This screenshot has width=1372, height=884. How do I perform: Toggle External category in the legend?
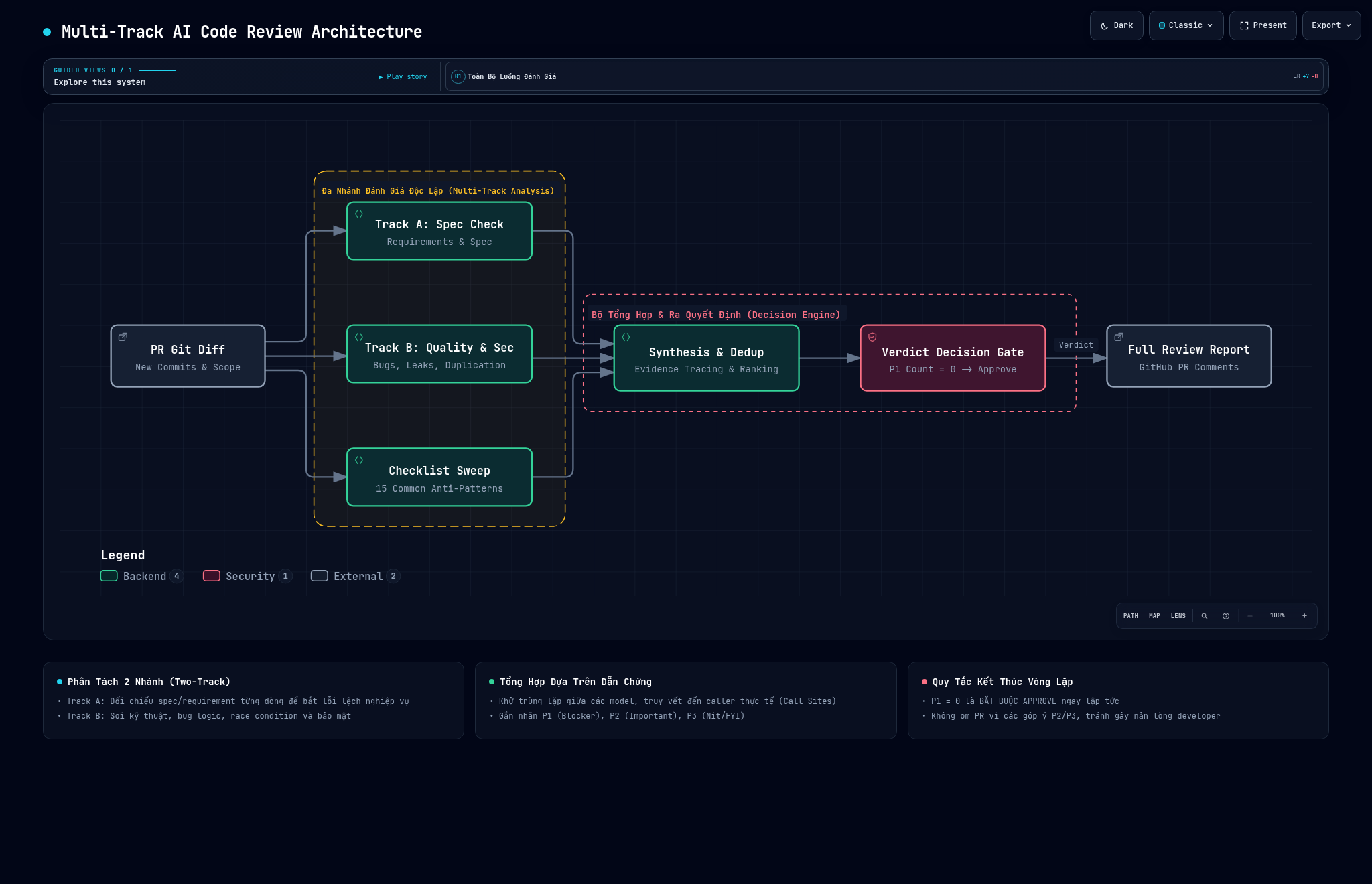point(355,576)
